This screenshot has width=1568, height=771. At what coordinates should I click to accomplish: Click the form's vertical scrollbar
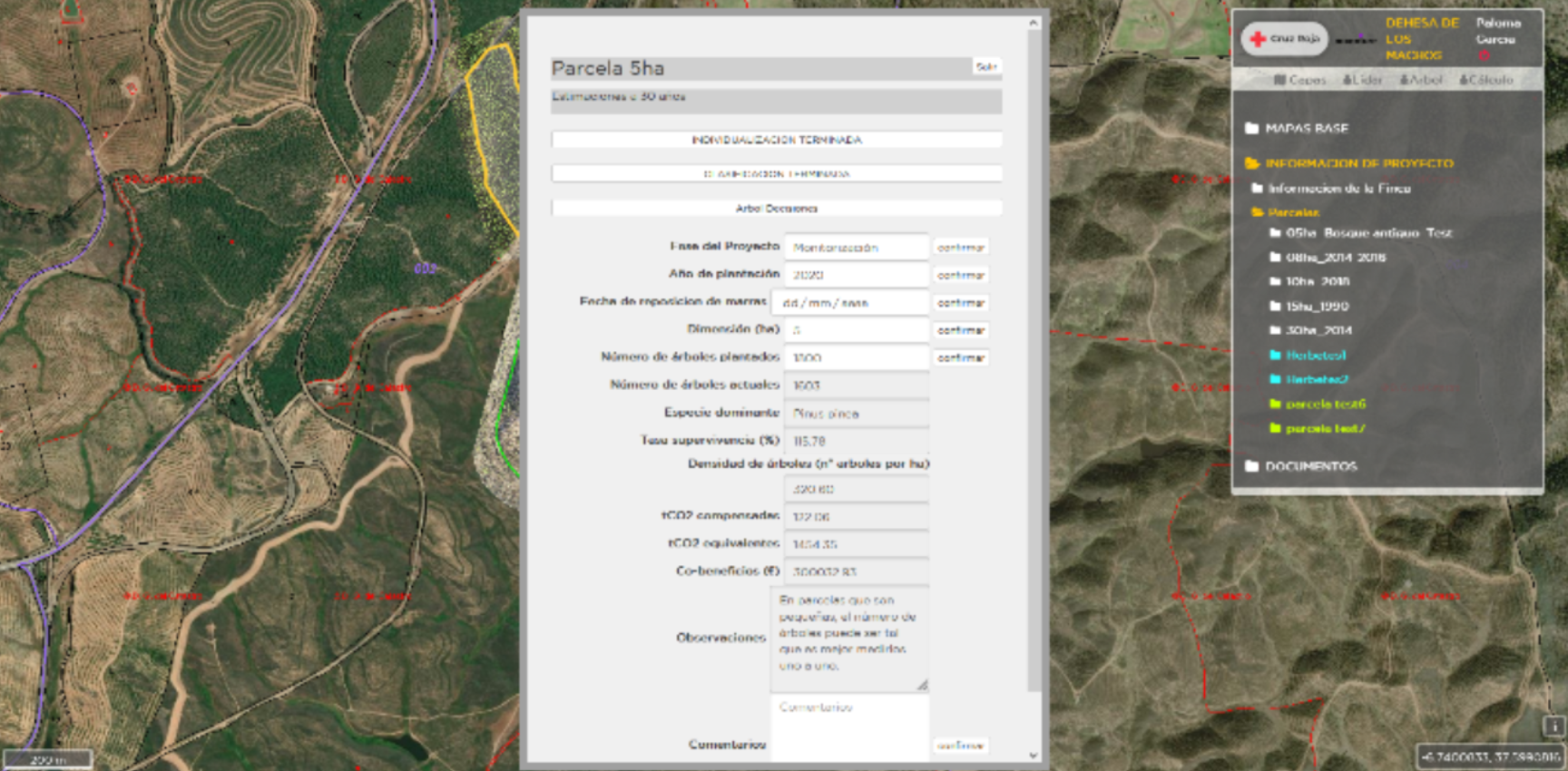pos(1034,363)
